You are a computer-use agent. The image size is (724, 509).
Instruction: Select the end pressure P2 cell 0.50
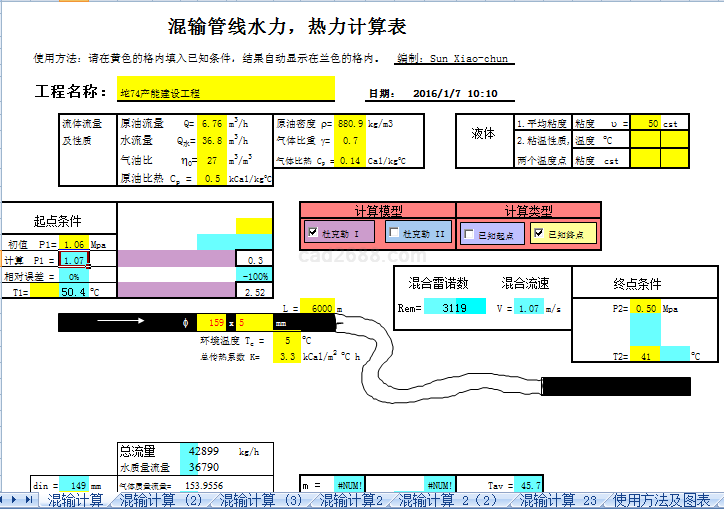[x=646, y=309]
